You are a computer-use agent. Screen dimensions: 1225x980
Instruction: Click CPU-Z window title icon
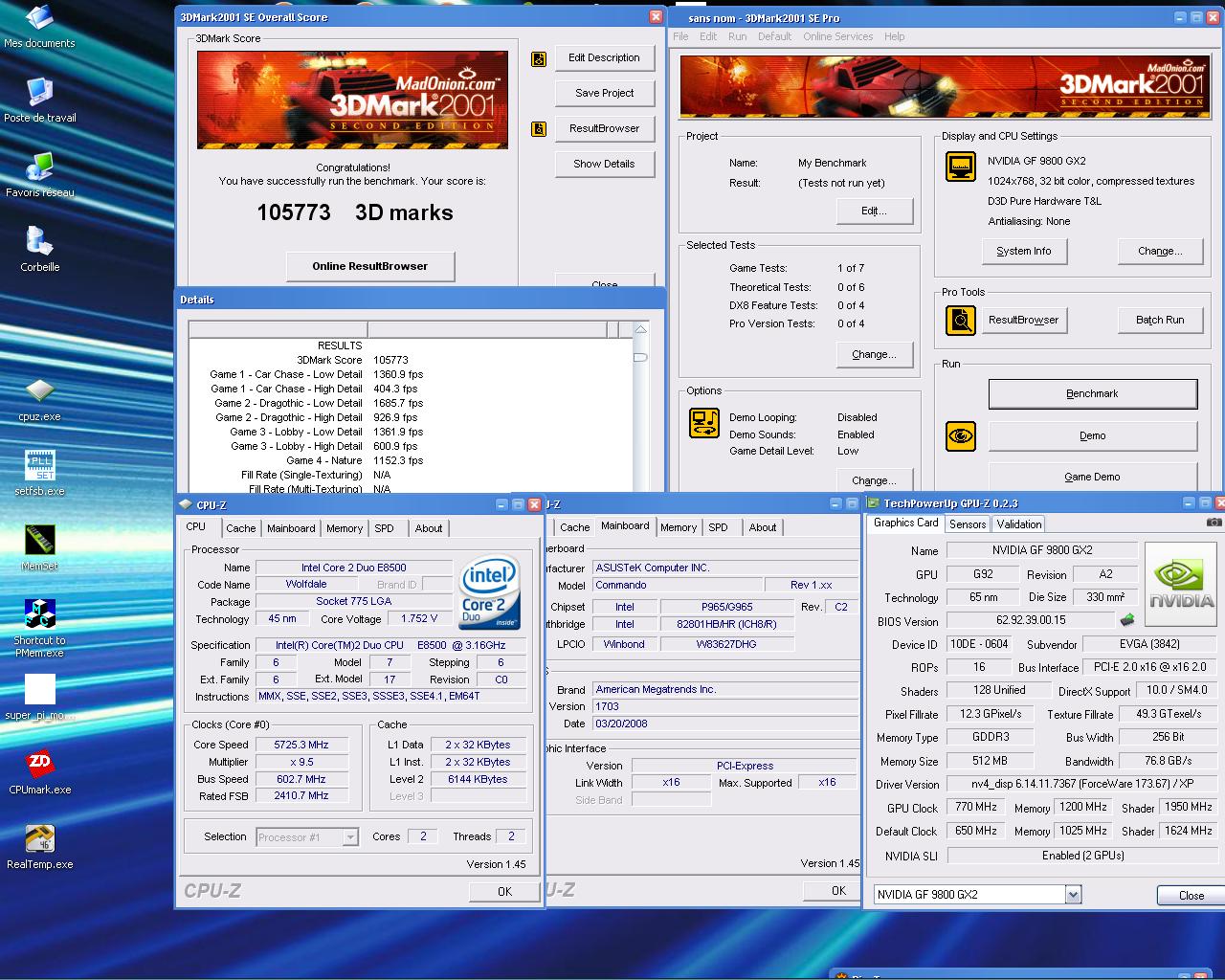point(186,504)
